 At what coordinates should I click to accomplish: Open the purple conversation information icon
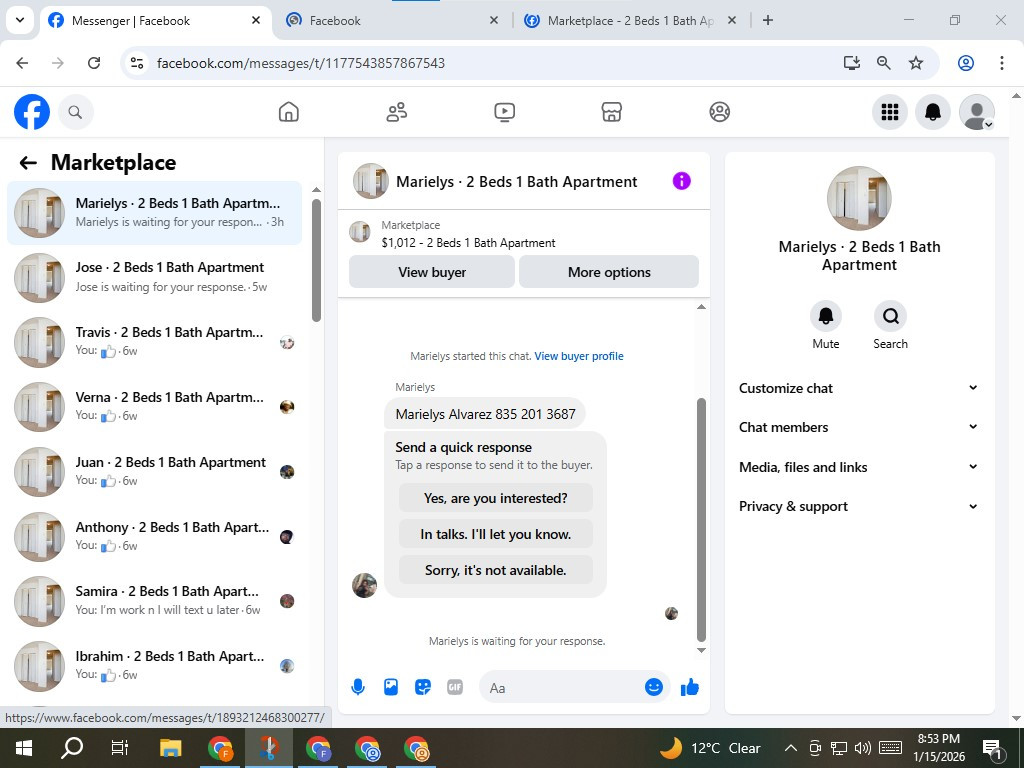click(681, 181)
